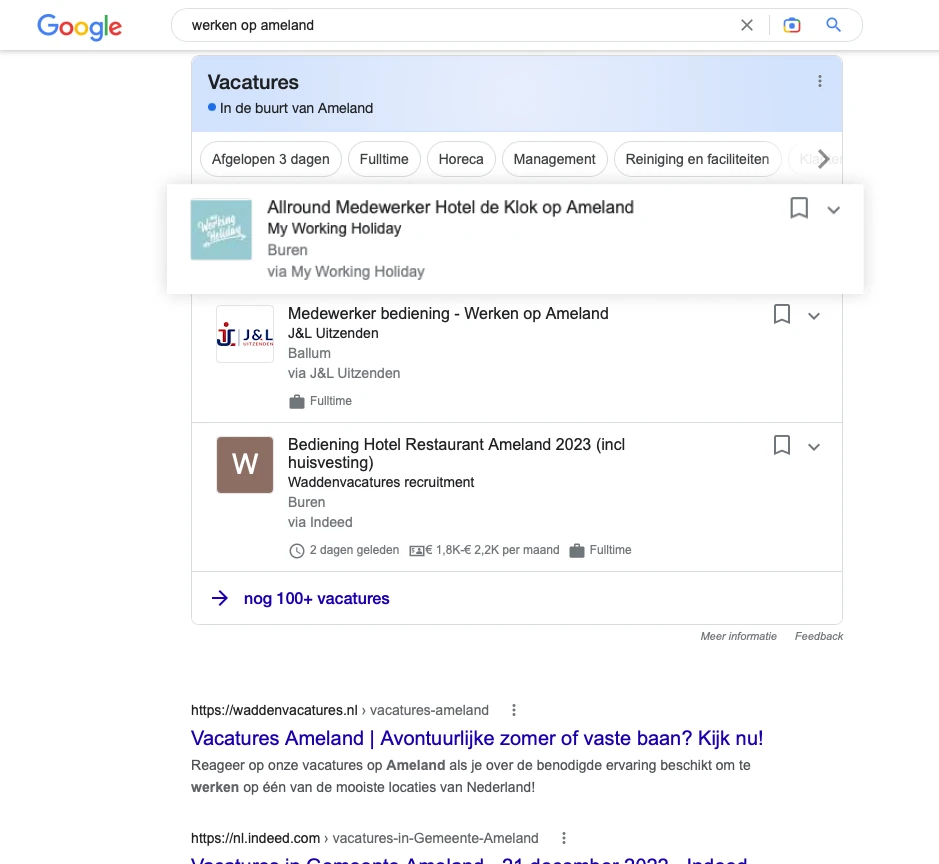Viewport: 939px width, 864px height.
Task: Send Feedback on job results
Action: pos(819,636)
